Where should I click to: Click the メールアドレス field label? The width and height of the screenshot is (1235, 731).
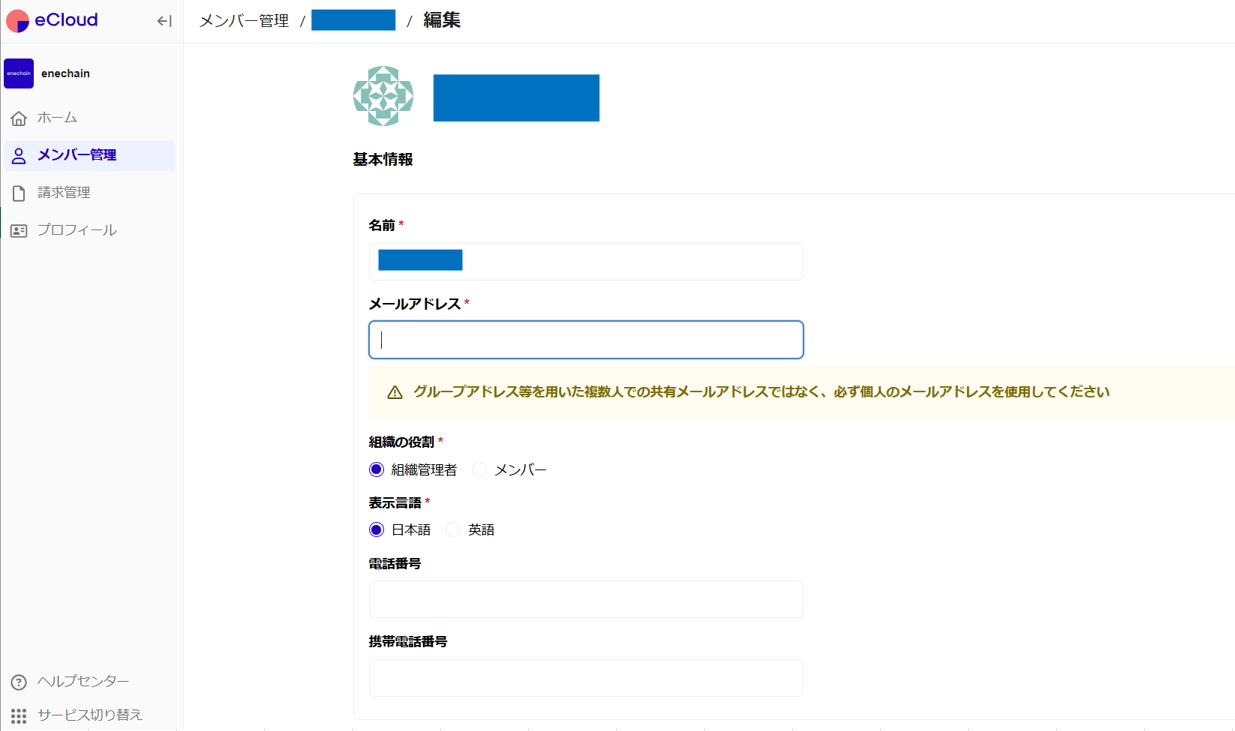coord(414,304)
